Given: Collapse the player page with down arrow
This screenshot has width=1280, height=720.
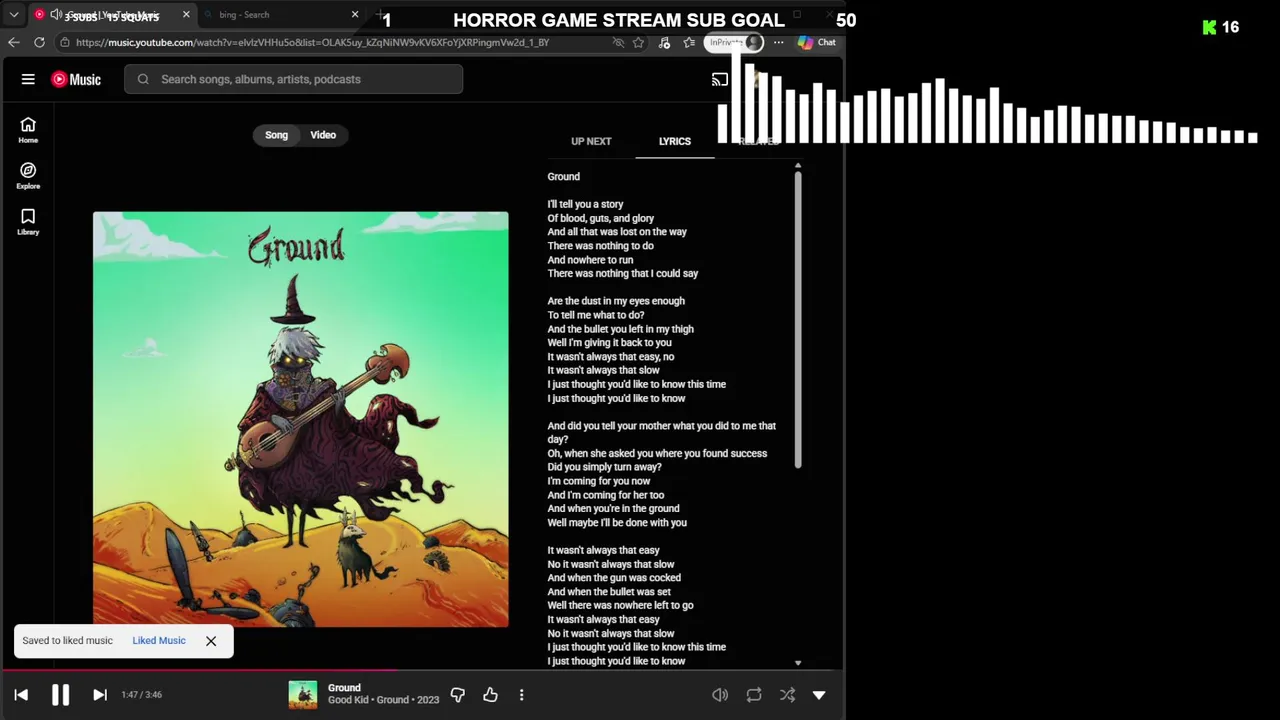Looking at the screenshot, I should (819, 695).
